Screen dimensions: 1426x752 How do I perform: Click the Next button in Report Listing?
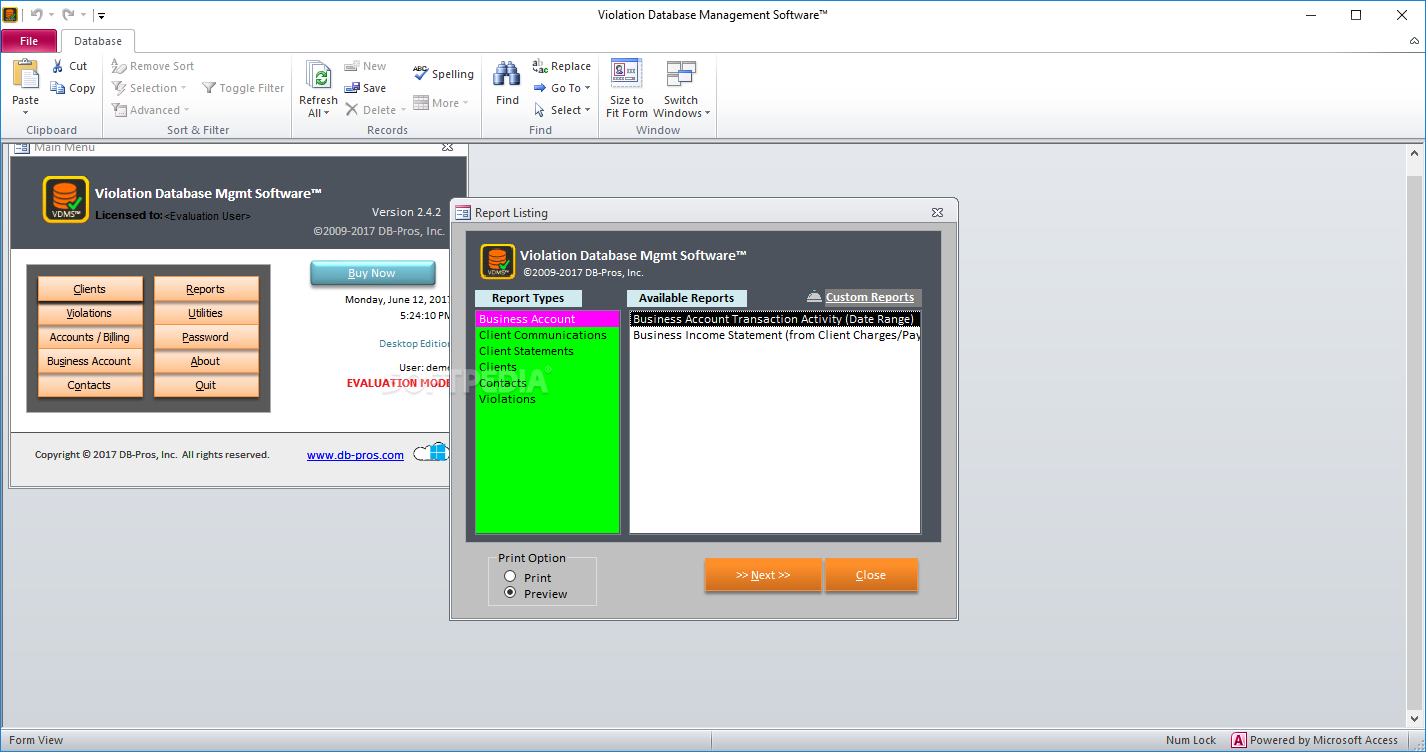click(x=763, y=575)
